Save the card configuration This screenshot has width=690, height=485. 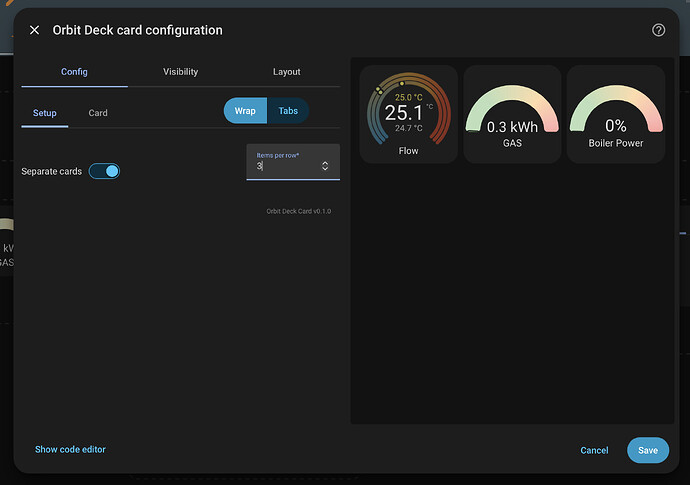point(648,450)
